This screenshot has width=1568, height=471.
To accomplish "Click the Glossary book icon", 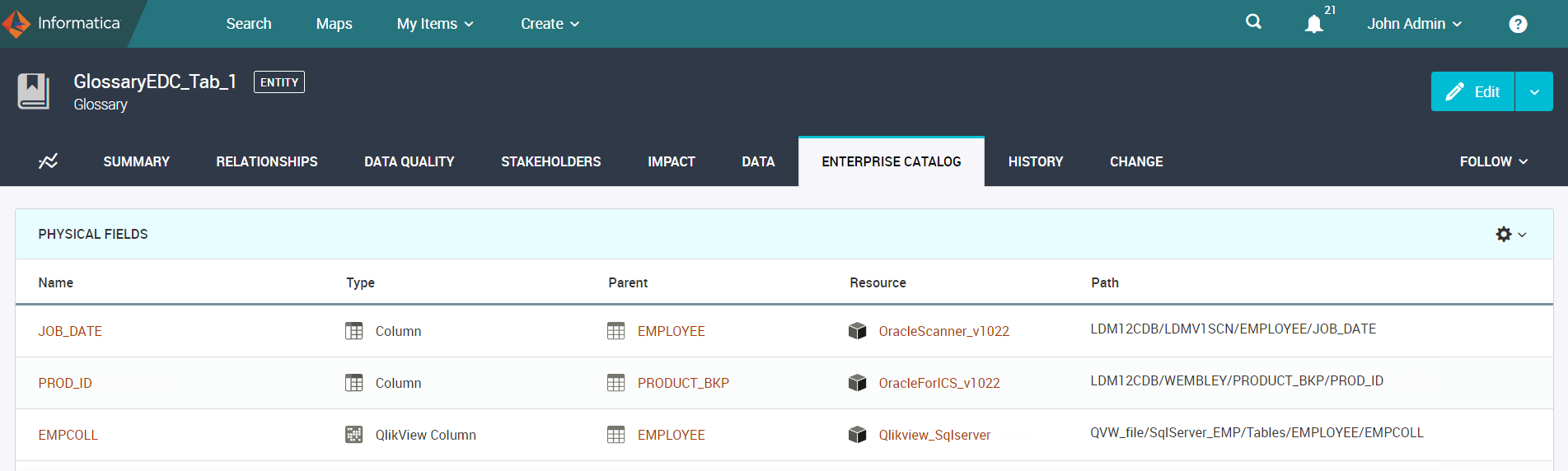I will 33,91.
